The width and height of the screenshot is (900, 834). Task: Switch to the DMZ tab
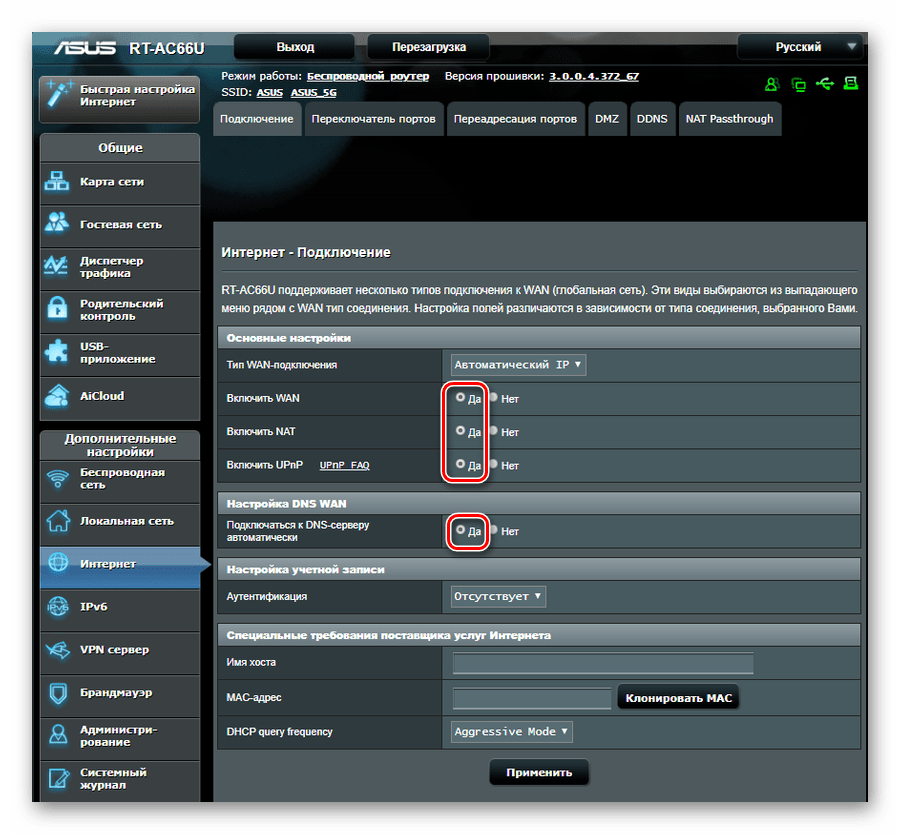(607, 119)
